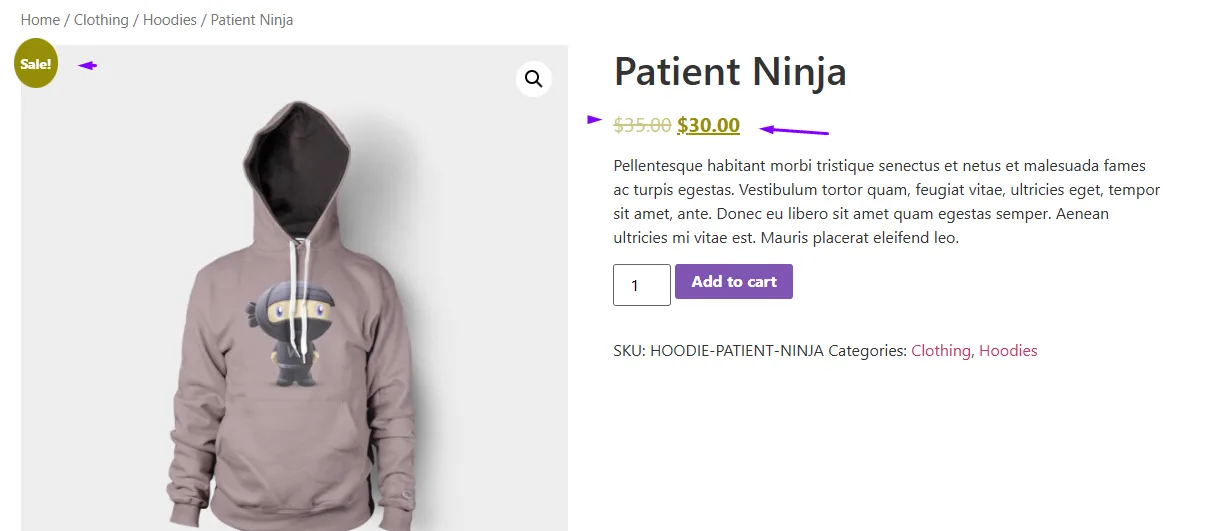Click the round Sale! badge

click(x=36, y=64)
